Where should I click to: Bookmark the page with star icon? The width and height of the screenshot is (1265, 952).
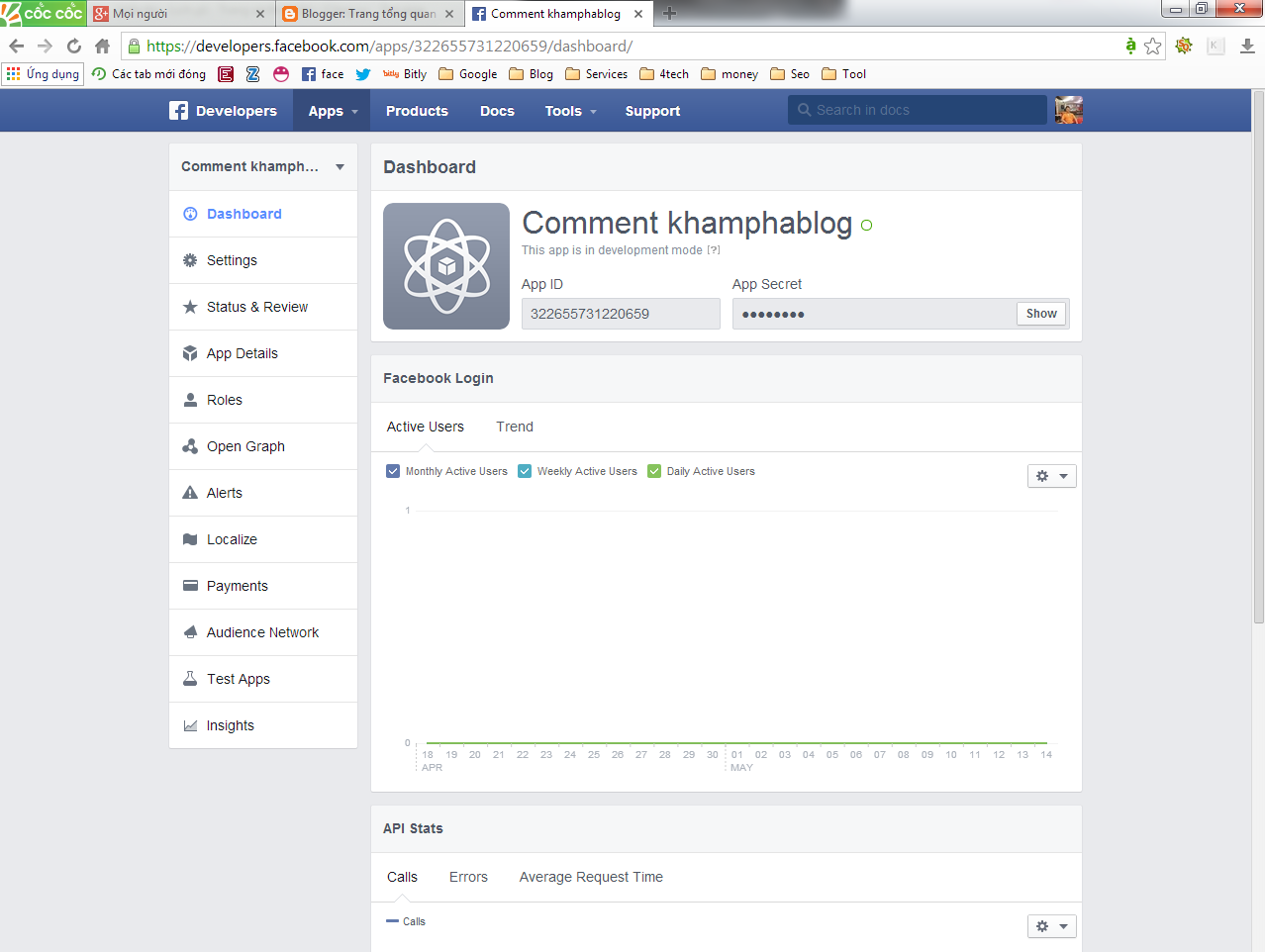tap(1153, 46)
